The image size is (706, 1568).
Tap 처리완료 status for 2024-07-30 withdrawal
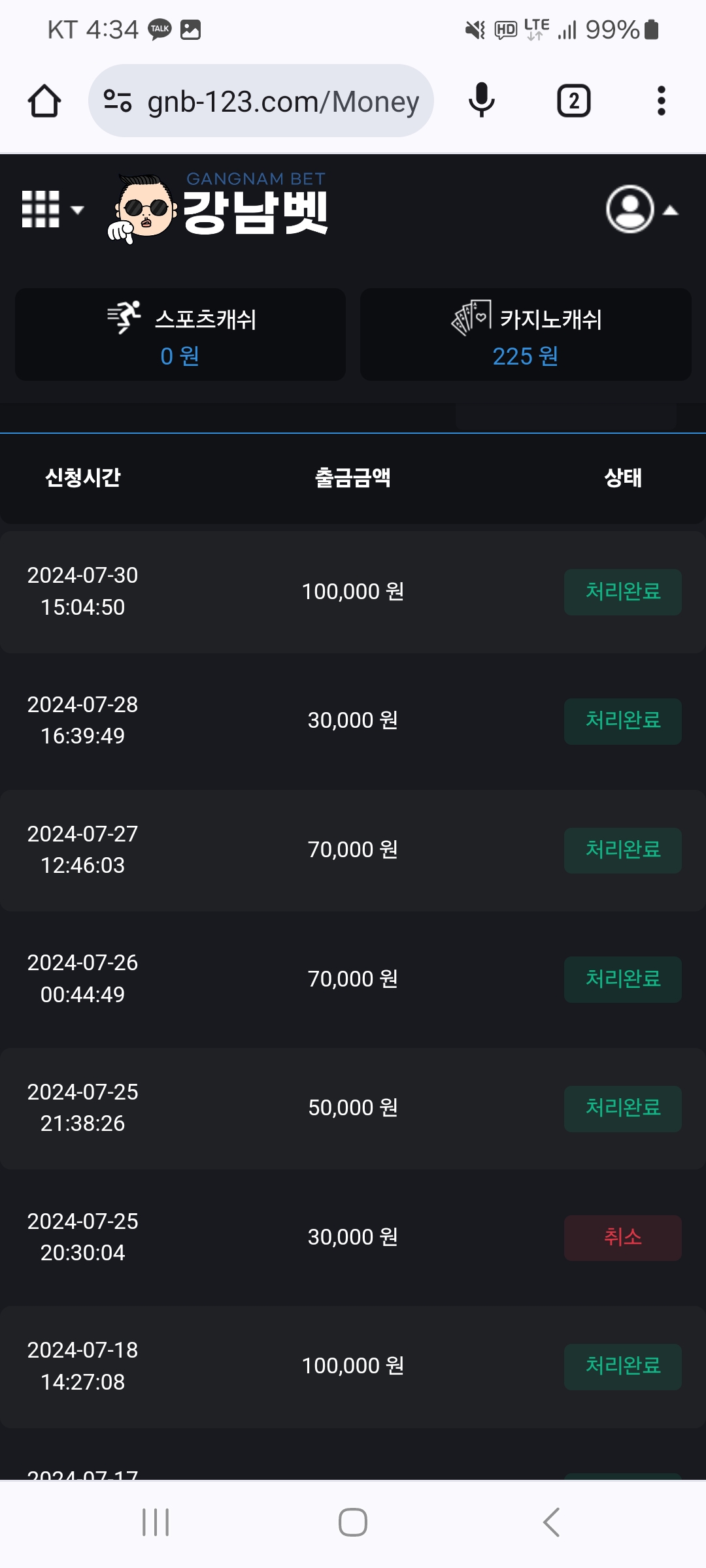(x=622, y=592)
